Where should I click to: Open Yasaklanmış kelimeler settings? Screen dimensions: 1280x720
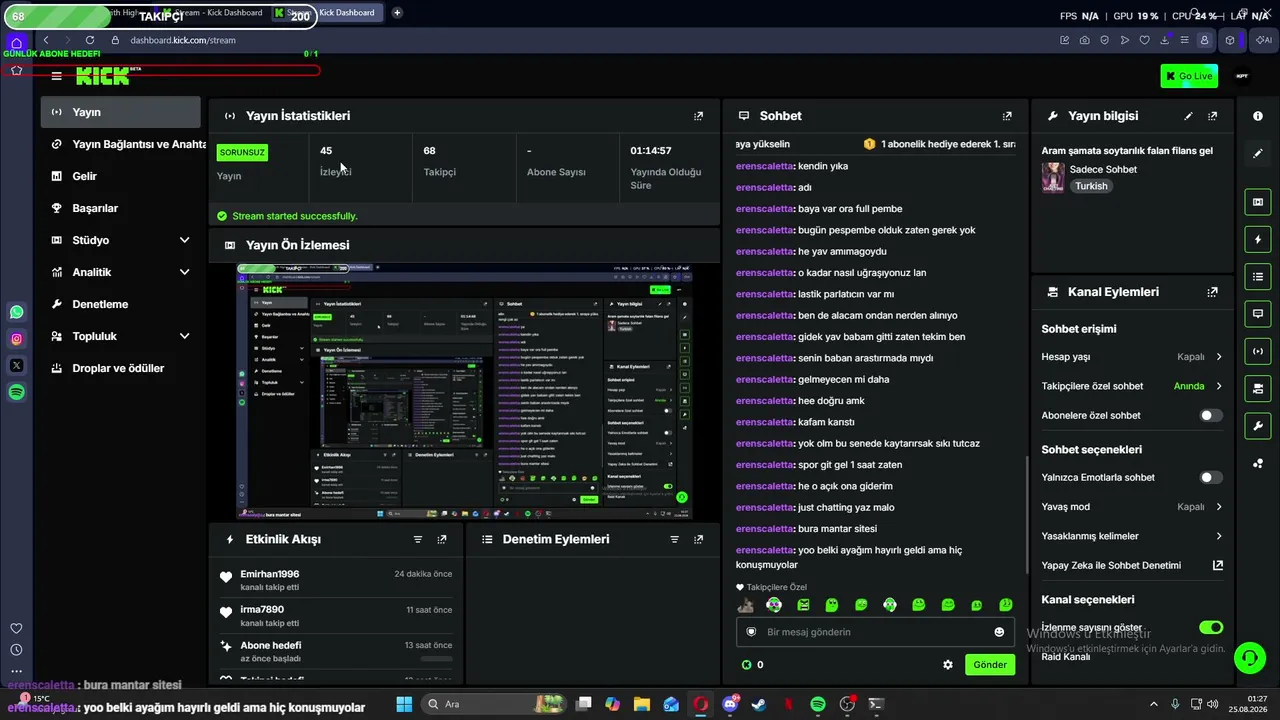pos(1132,536)
